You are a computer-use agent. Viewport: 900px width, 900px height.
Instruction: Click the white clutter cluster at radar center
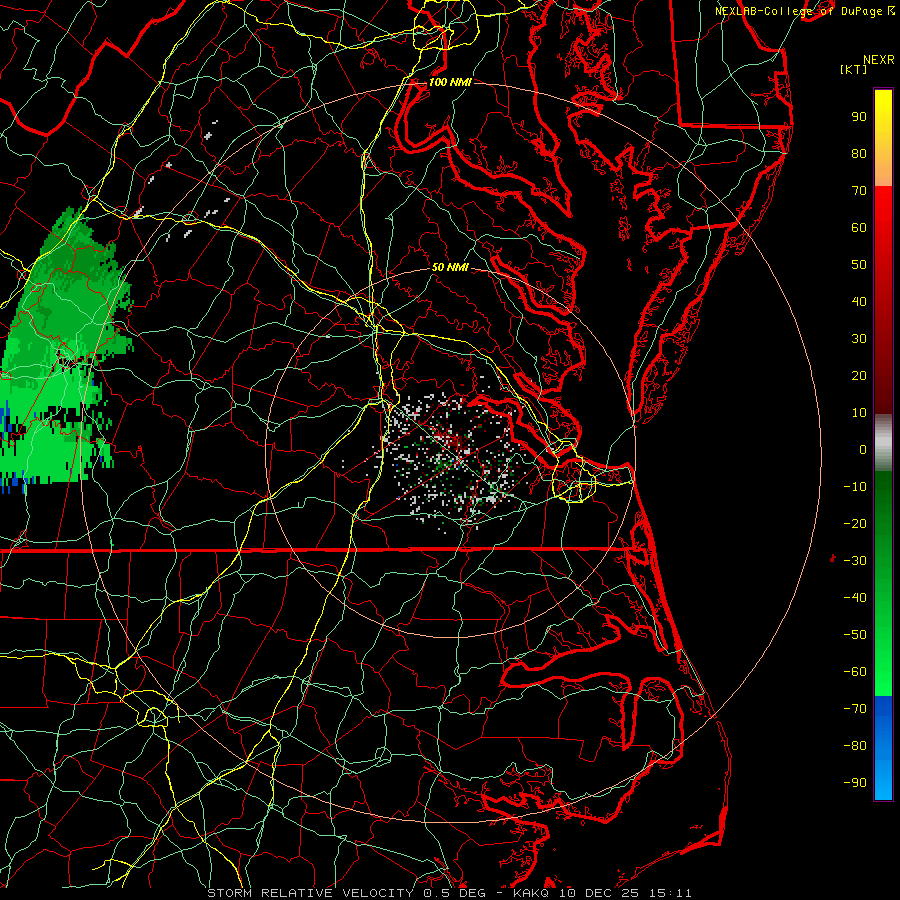point(453,459)
